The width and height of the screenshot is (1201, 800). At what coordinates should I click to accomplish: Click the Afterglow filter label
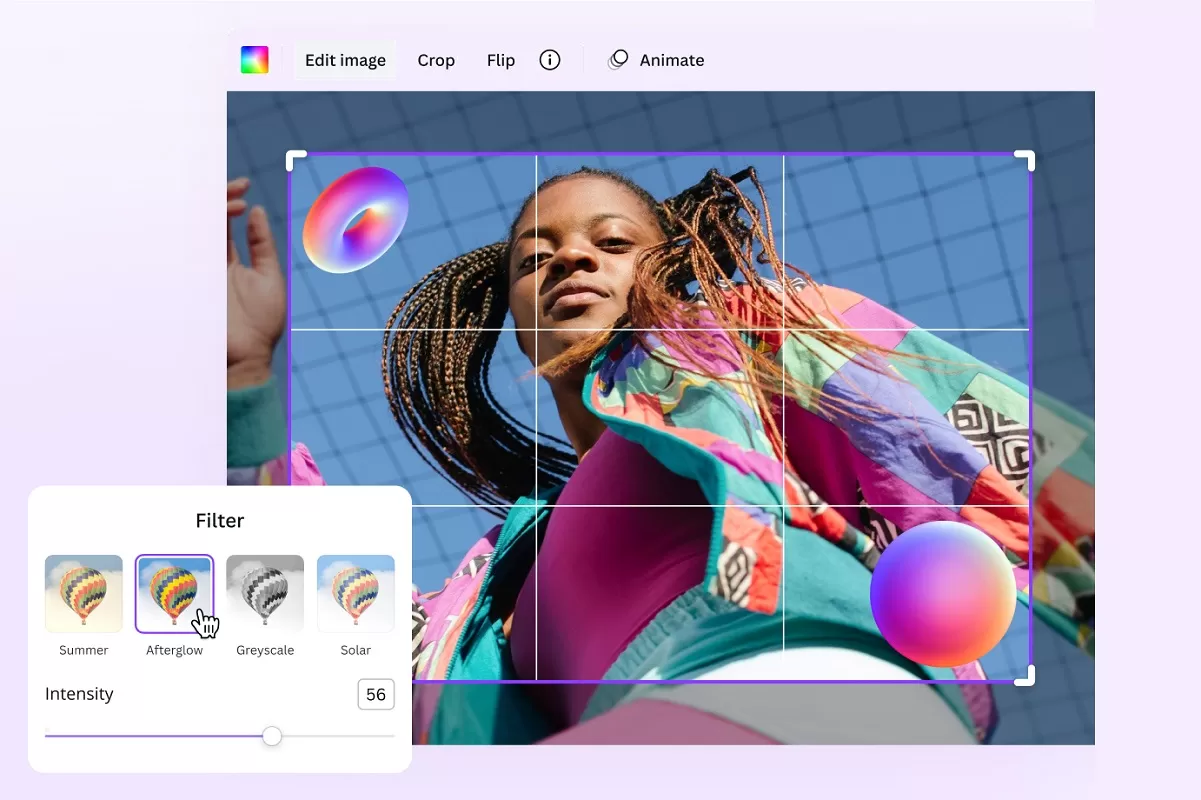coord(175,650)
